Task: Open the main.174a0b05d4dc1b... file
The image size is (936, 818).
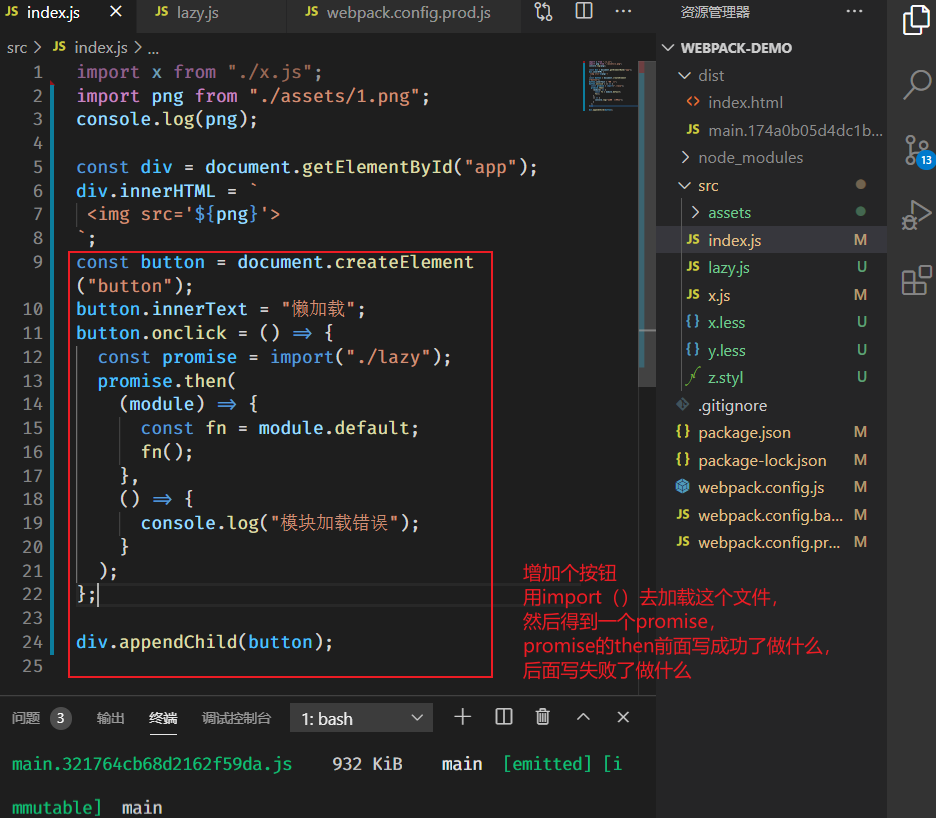Action: click(x=771, y=130)
